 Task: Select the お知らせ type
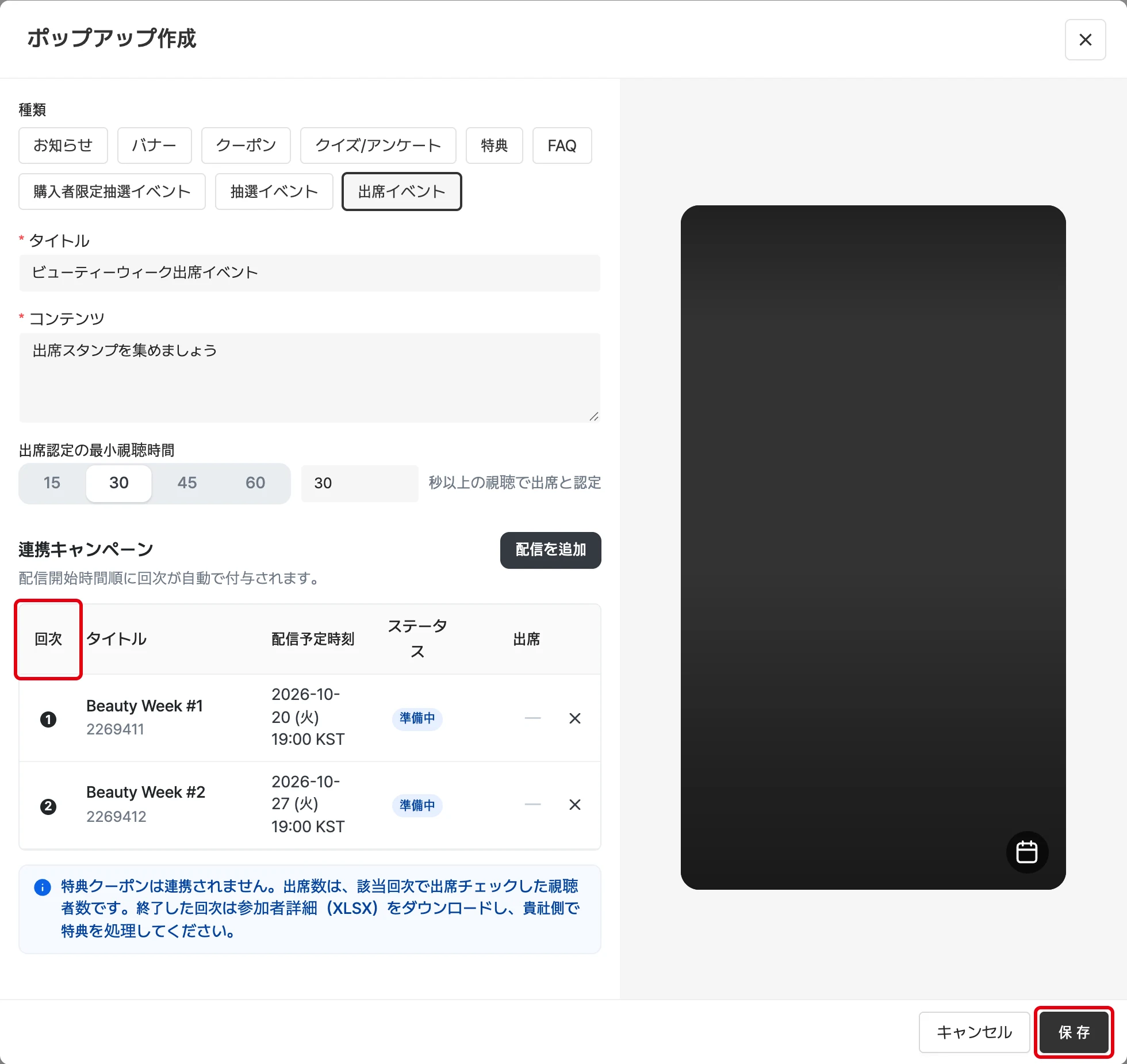pos(63,146)
